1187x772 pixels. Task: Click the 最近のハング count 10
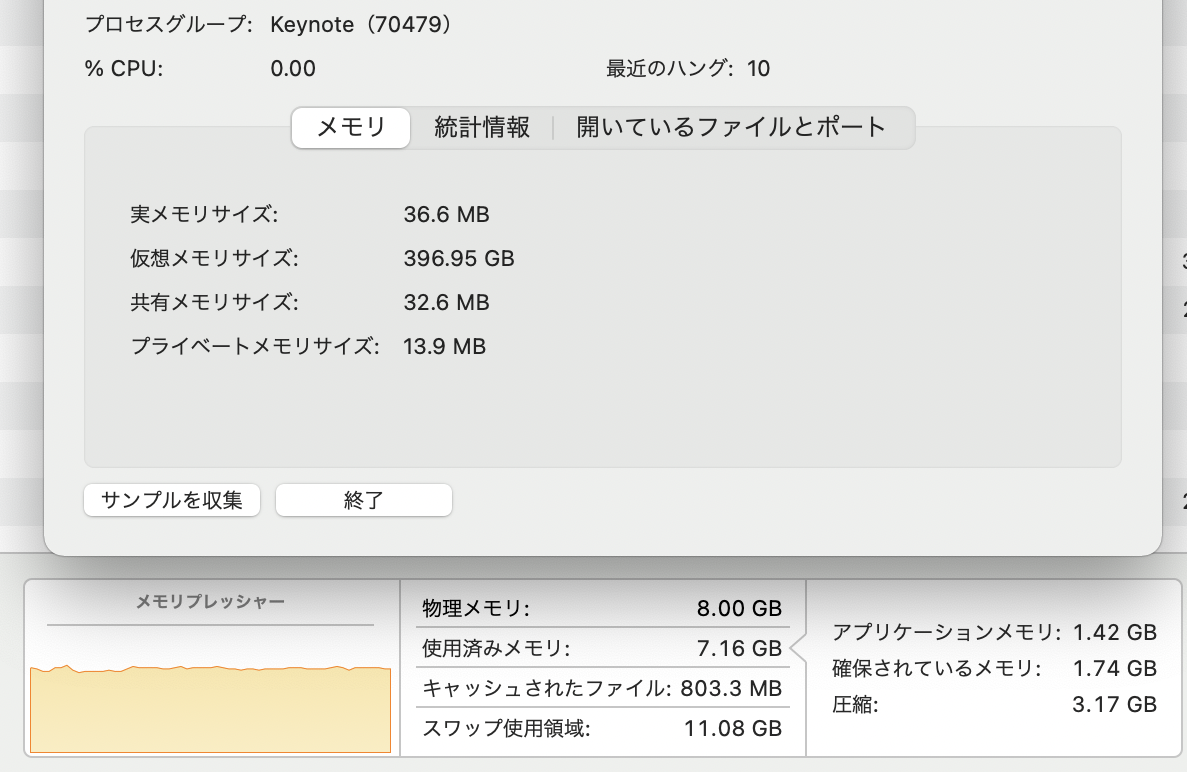coord(758,69)
